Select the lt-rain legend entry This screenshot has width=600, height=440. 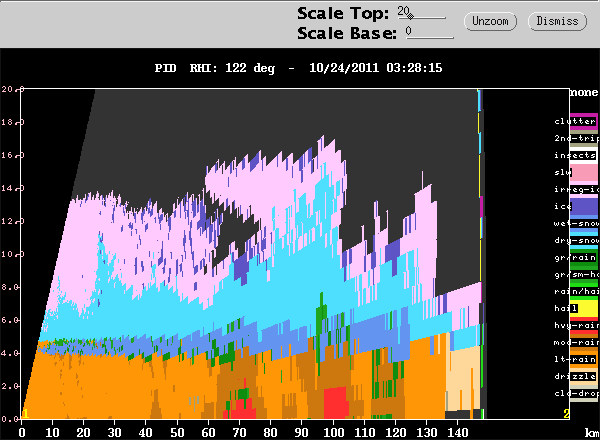(575, 359)
